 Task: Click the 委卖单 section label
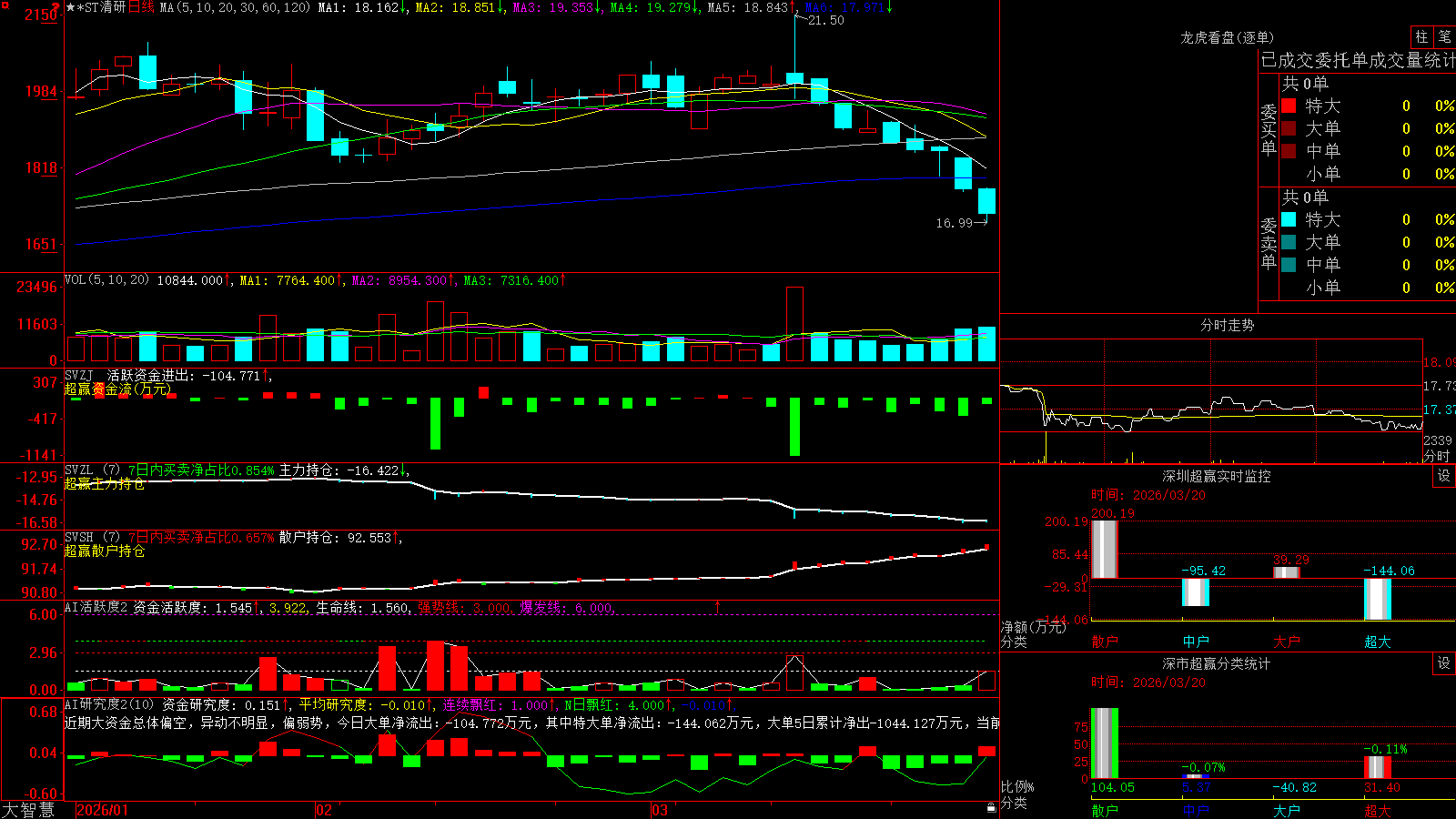1269,244
